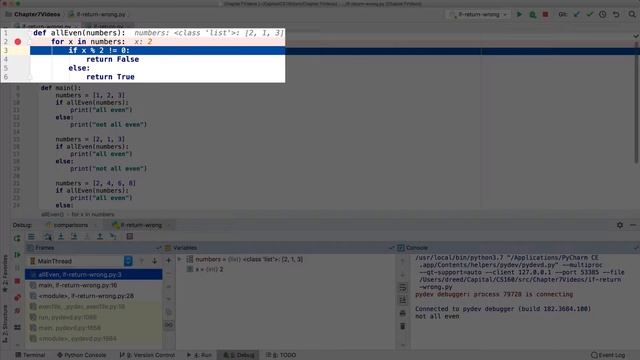Click the 'def main():' code line
The width and height of the screenshot is (640, 360).
point(61,88)
